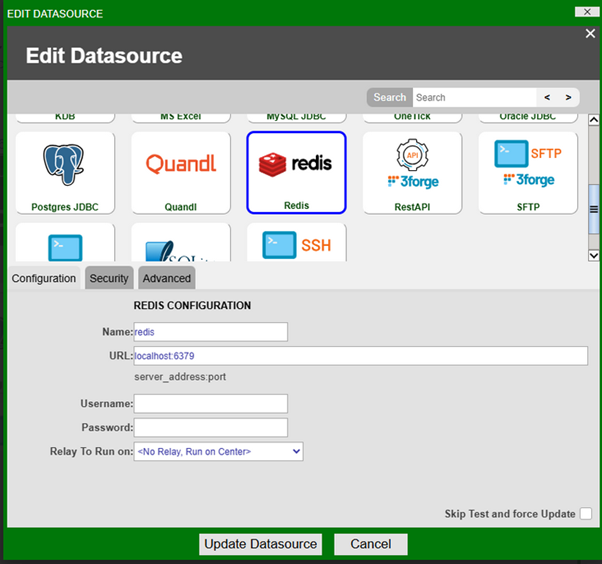The image size is (602, 564).
Task: Click into the datasource Search field
Action: click(473, 97)
